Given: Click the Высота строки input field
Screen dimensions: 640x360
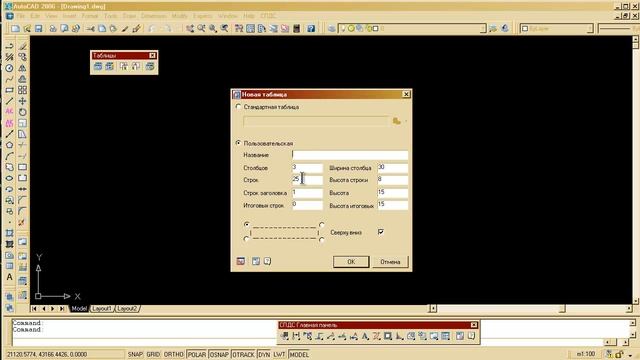Looking at the screenshot, I should point(393,180).
